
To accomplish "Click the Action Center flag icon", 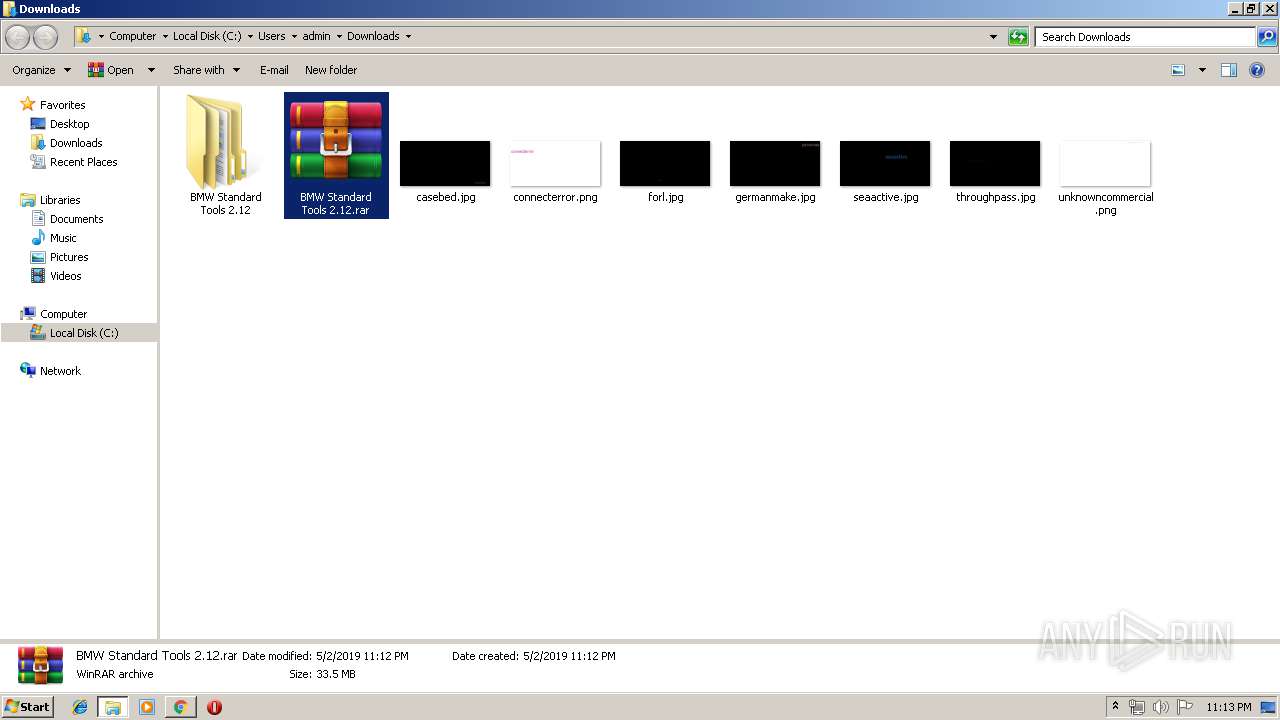I will [x=1185, y=707].
